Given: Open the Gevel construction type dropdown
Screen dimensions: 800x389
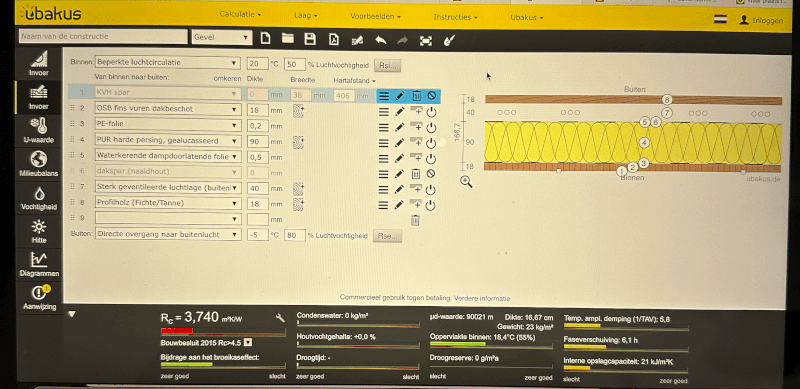Looking at the screenshot, I should 222,37.
